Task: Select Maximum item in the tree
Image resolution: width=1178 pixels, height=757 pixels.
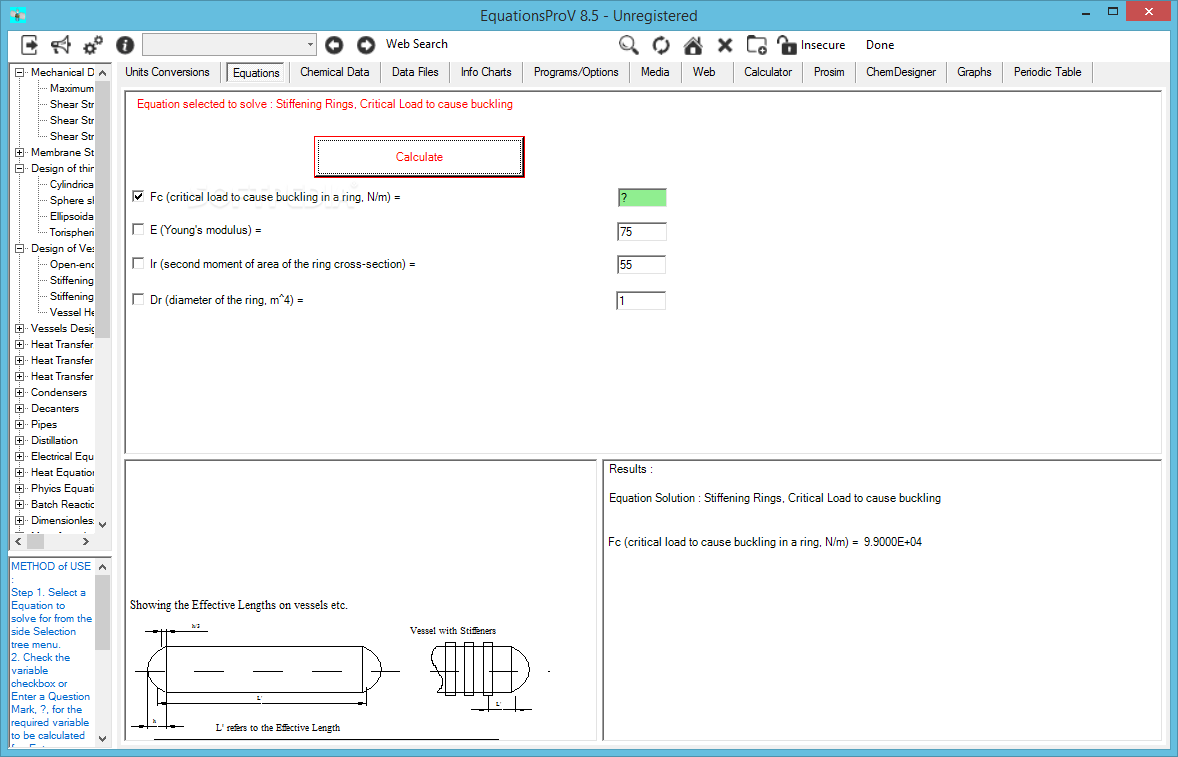Action: [x=71, y=89]
